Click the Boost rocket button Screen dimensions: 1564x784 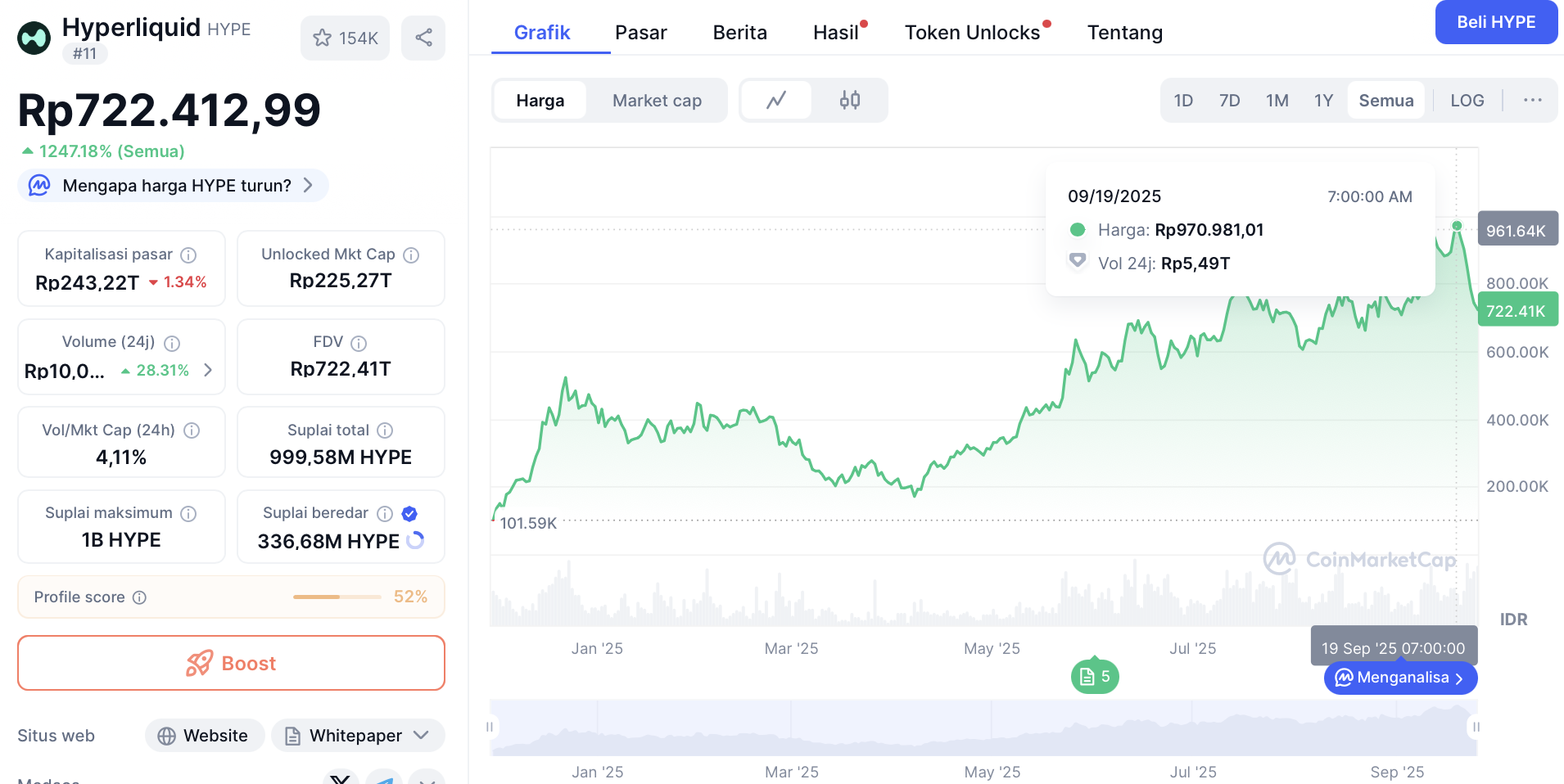(x=231, y=663)
